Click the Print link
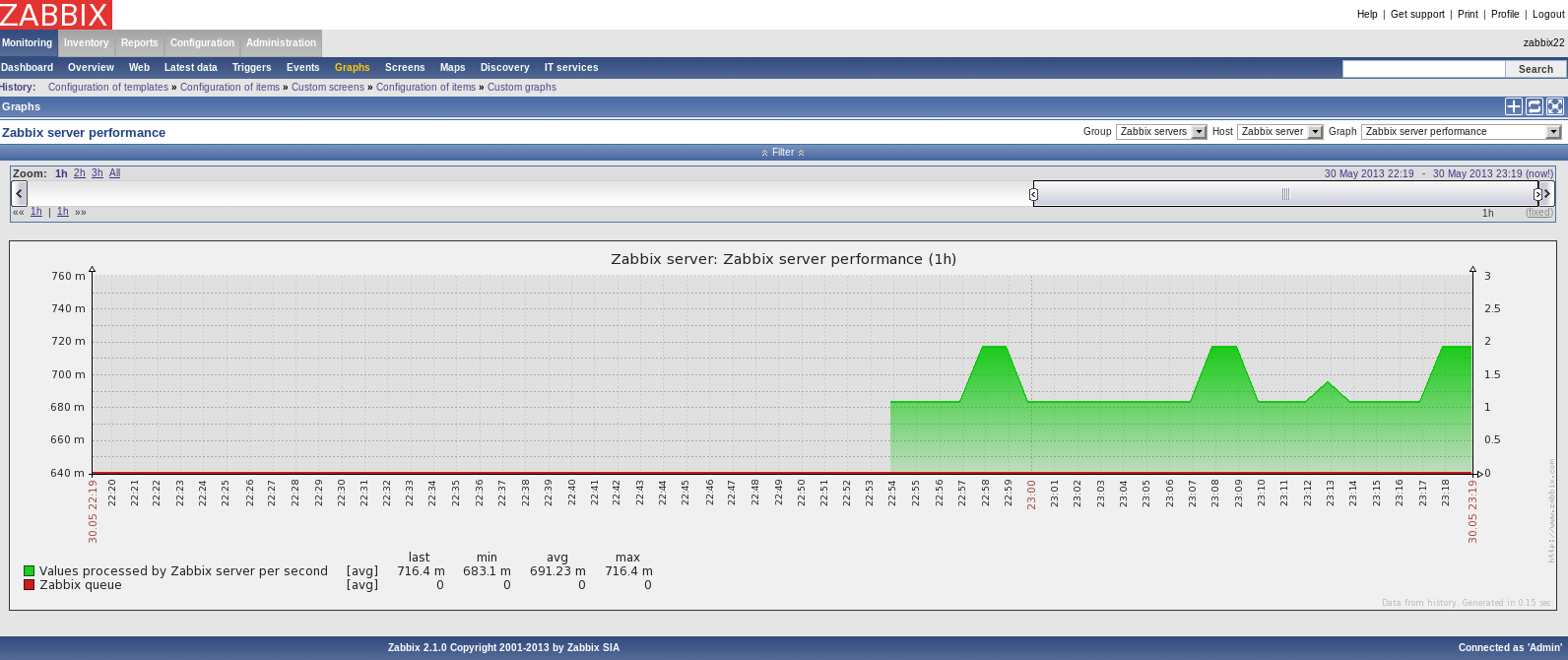This screenshot has width=1568, height=660. (1468, 15)
